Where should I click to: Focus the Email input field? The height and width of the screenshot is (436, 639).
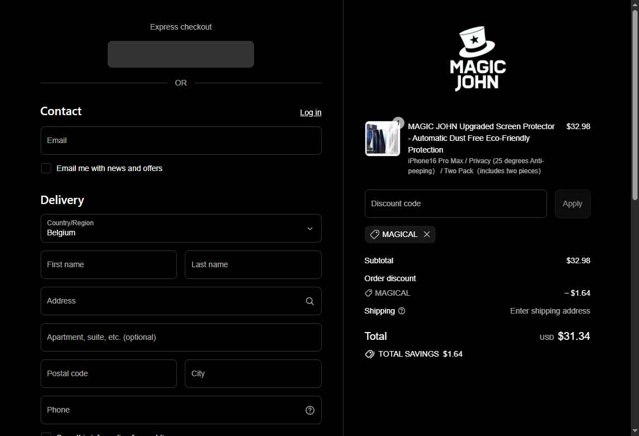point(181,141)
